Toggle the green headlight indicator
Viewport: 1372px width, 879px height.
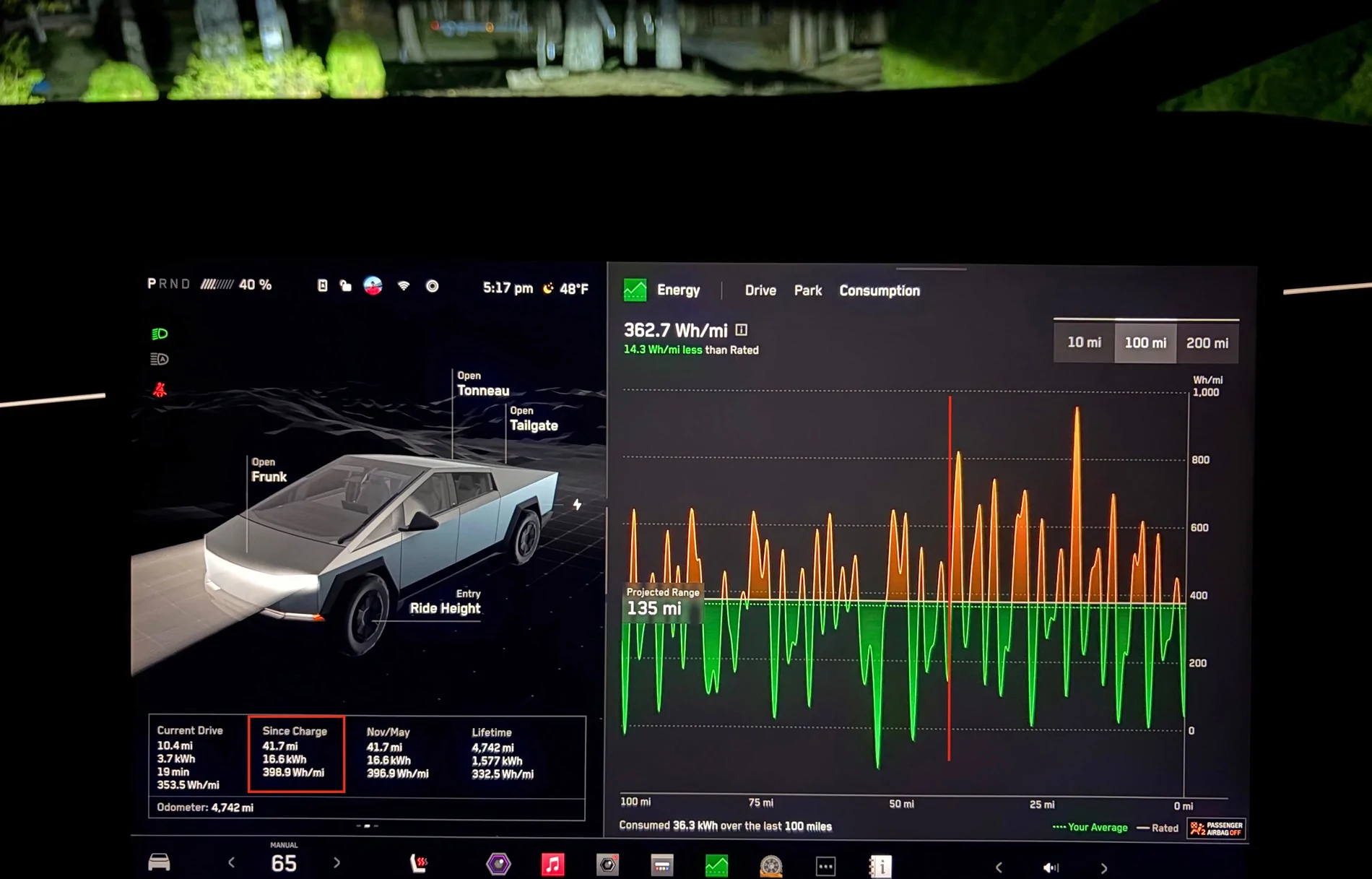(x=160, y=334)
